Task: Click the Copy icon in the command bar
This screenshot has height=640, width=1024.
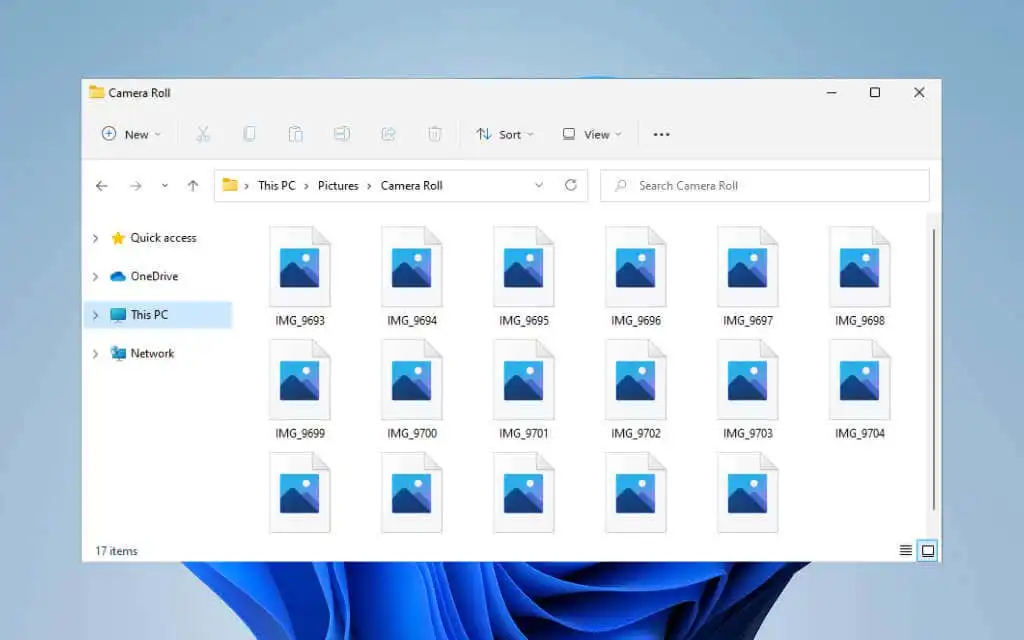Action: pyautogui.click(x=249, y=133)
